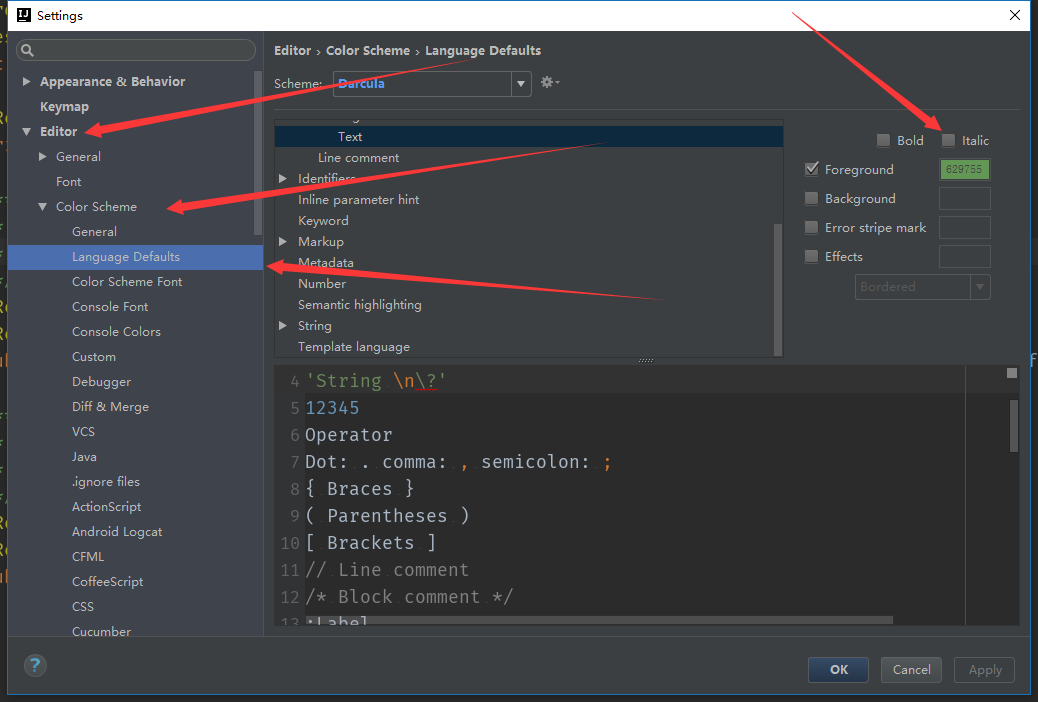Expand the String attribute group
The width and height of the screenshot is (1038, 702).
tap(283, 326)
